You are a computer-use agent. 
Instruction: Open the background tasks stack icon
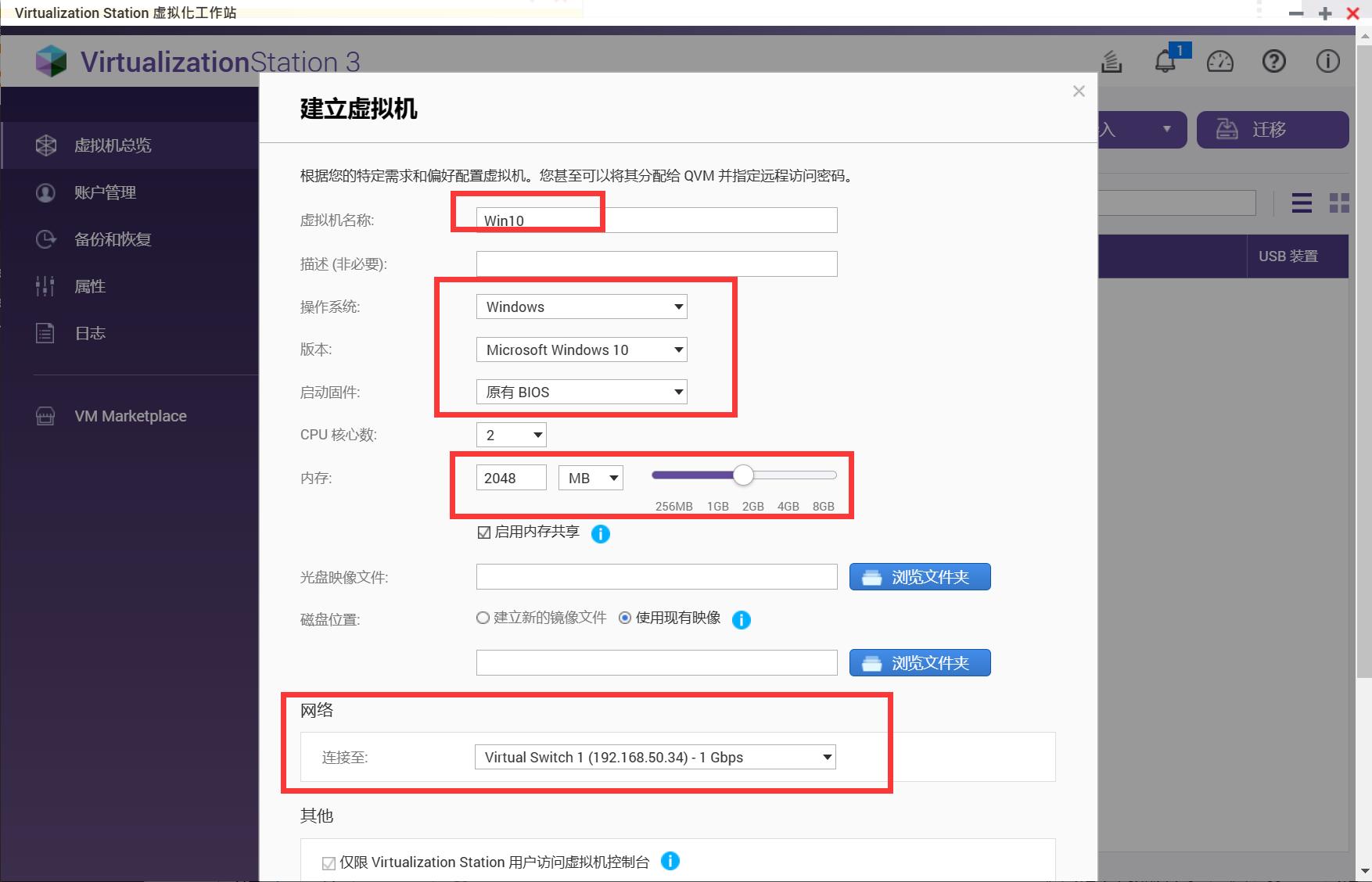(x=1112, y=61)
